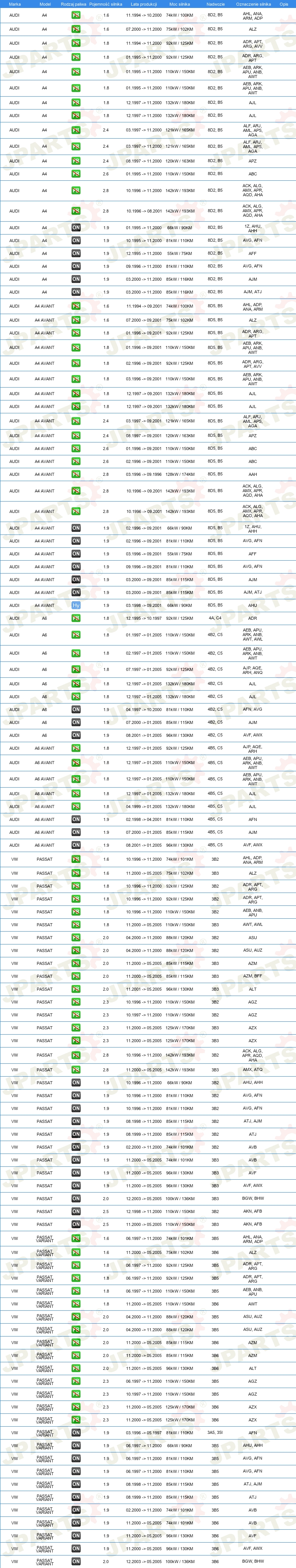Click petrol icon in first Audi A4 1.6 row
Image resolution: width=296 pixels, height=1568 pixels.
[76, 15]
